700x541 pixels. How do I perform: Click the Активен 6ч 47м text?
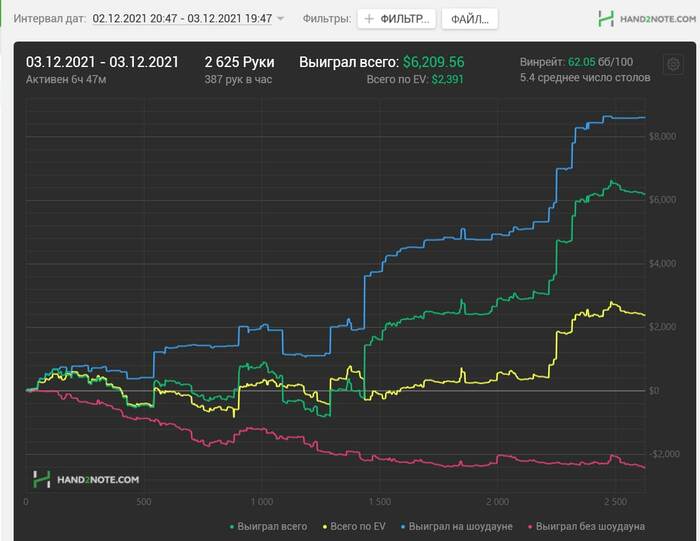[x=66, y=79]
